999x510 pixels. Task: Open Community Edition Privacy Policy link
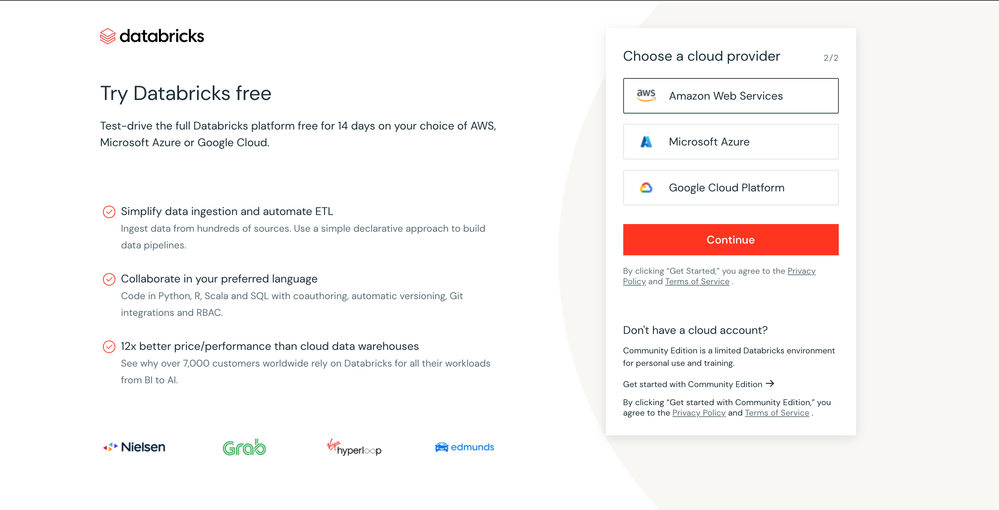[699, 413]
